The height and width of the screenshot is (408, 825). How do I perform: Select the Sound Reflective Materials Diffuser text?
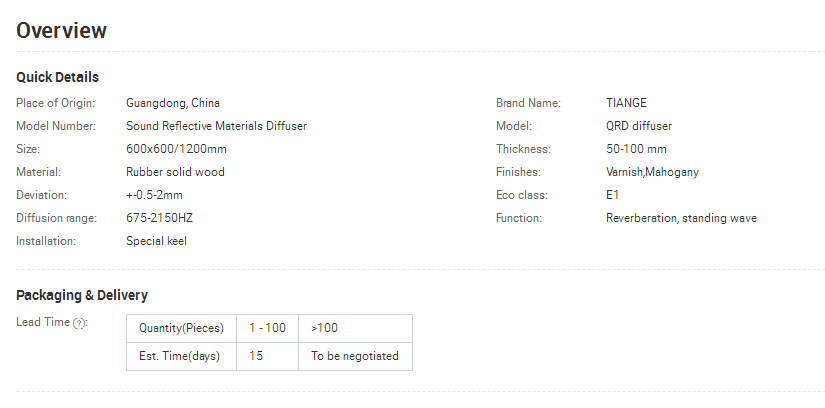[216, 126]
